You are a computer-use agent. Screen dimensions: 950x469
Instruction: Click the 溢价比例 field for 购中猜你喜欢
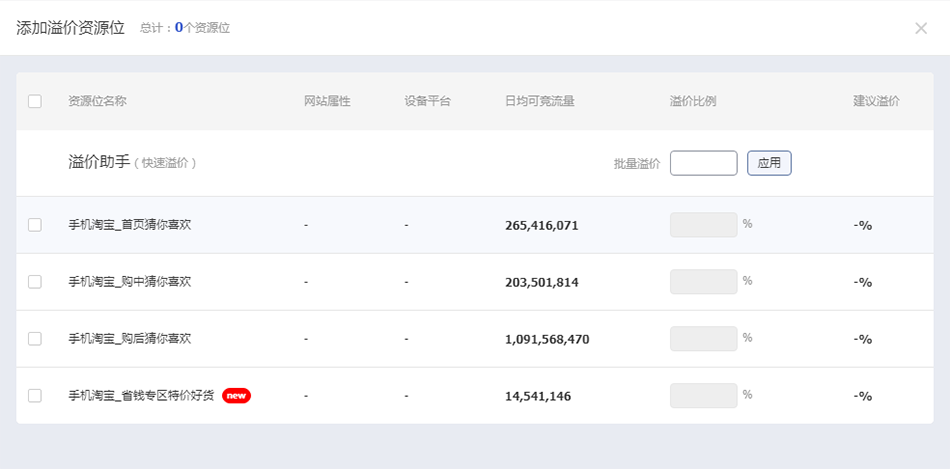coord(703,282)
